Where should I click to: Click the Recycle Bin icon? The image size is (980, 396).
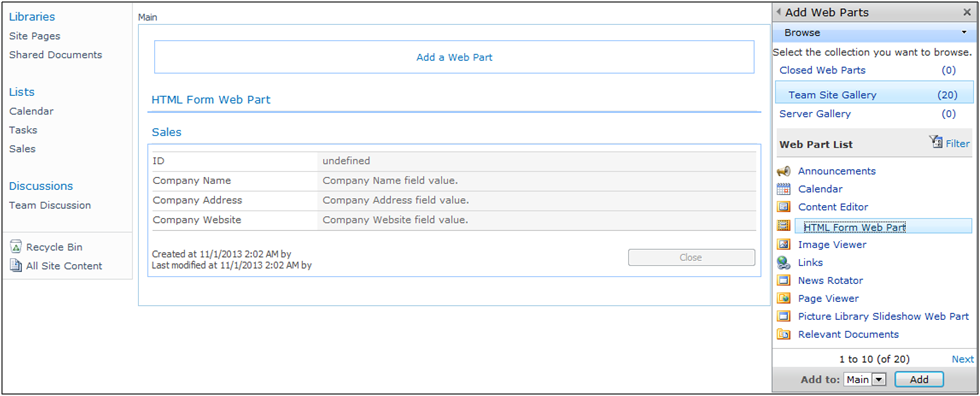pyautogui.click(x=16, y=247)
